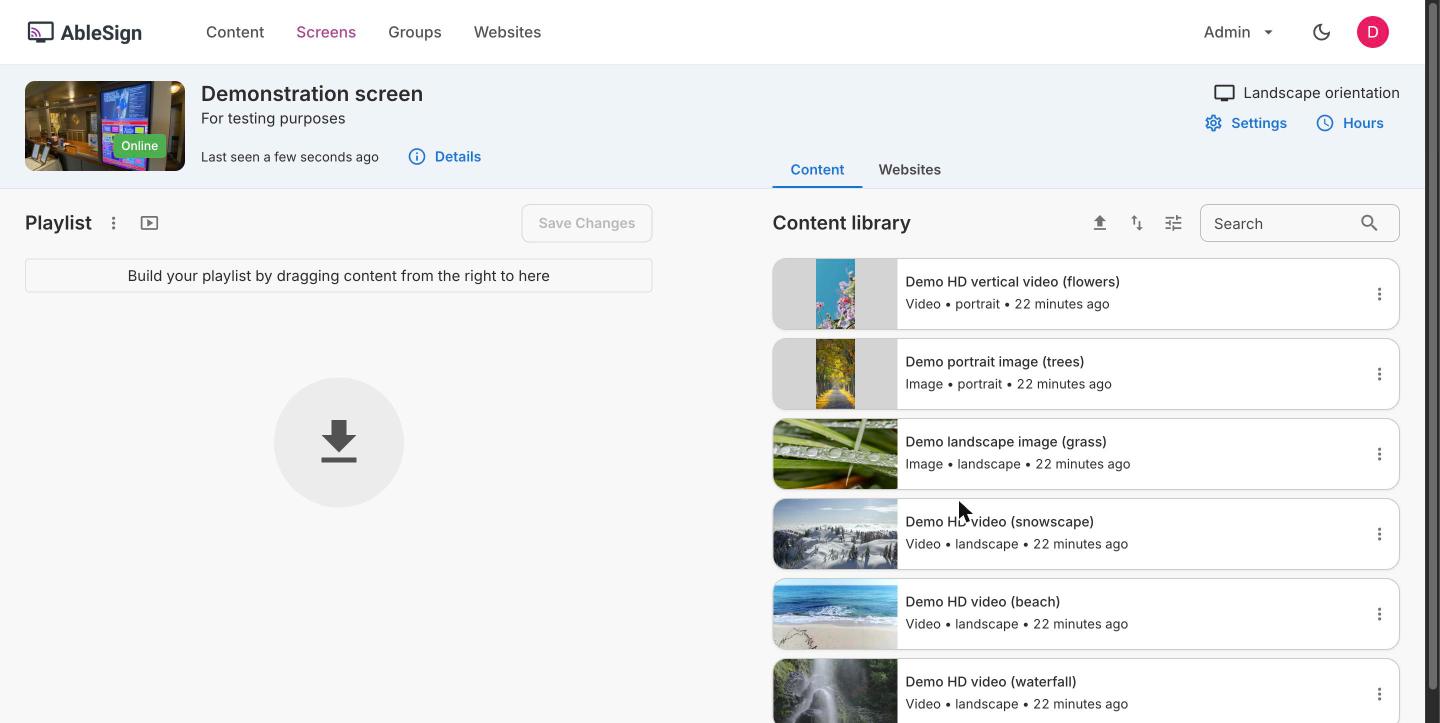Open screen Details
This screenshot has height=723, width=1440.
tap(445, 157)
